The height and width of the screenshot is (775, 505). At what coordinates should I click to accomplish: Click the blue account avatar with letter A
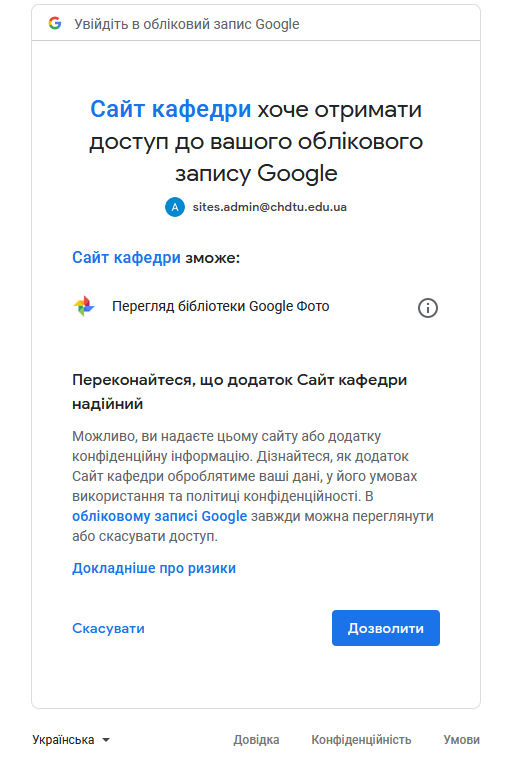[174, 207]
